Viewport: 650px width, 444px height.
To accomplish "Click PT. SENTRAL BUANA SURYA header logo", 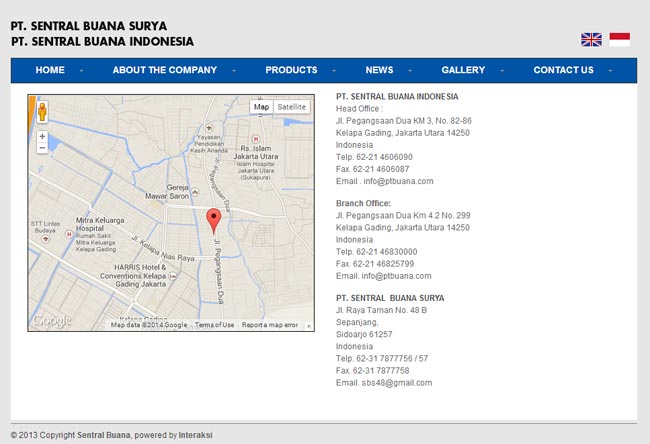I will click(x=89, y=26).
